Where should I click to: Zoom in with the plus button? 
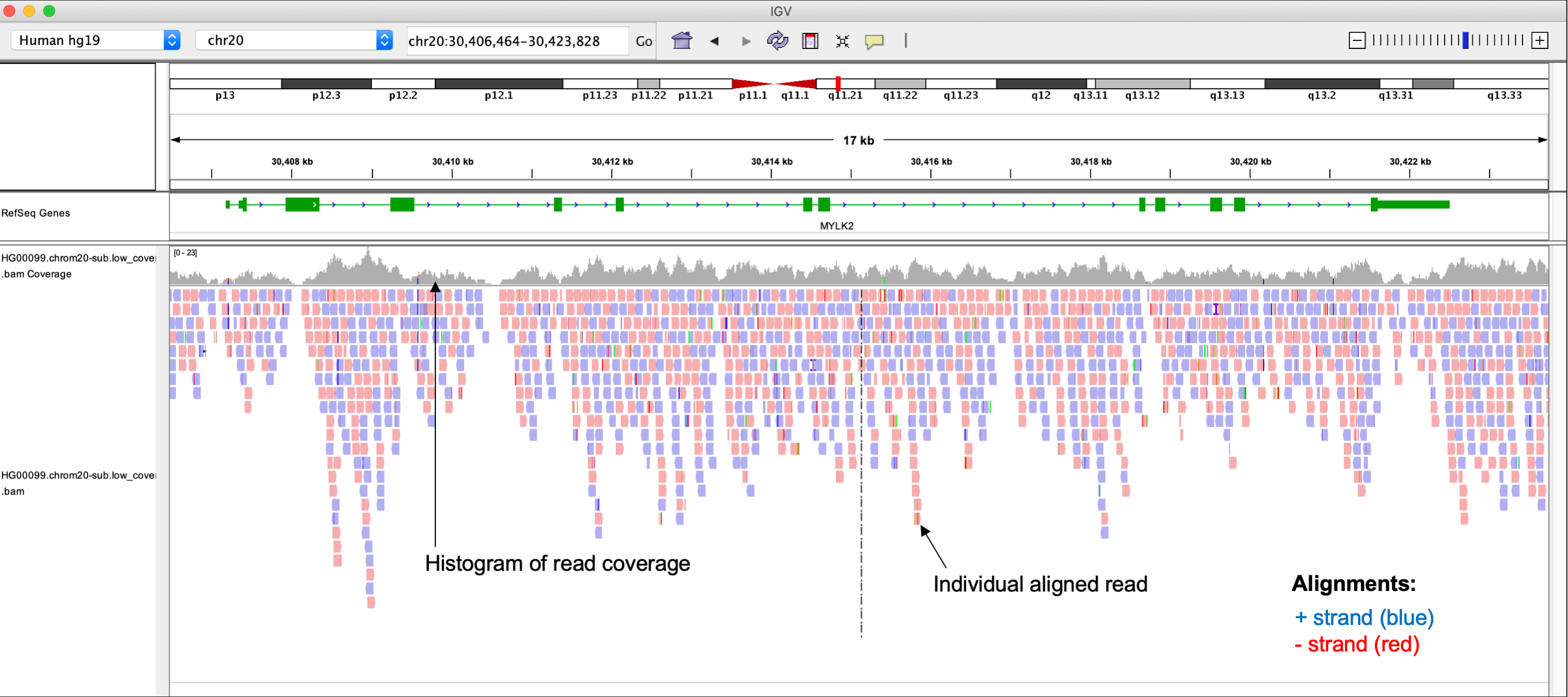pyautogui.click(x=1540, y=41)
